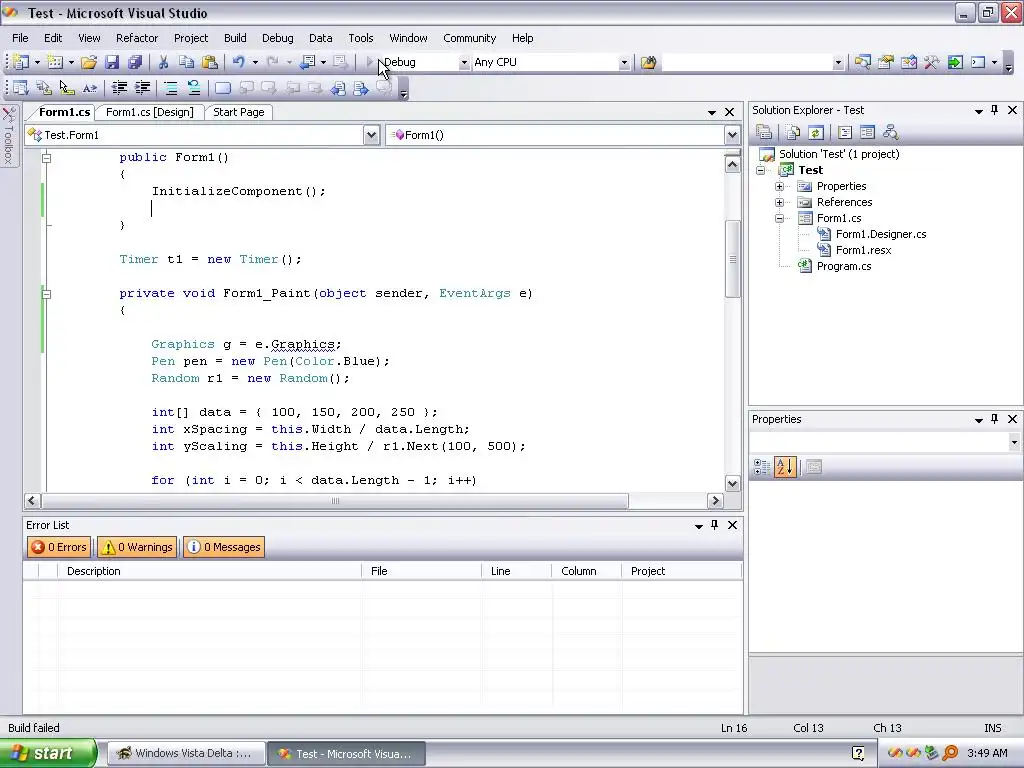Screen dimensions: 1024x768
Task: Open the Command Window toolbar icon
Action: (x=978, y=62)
